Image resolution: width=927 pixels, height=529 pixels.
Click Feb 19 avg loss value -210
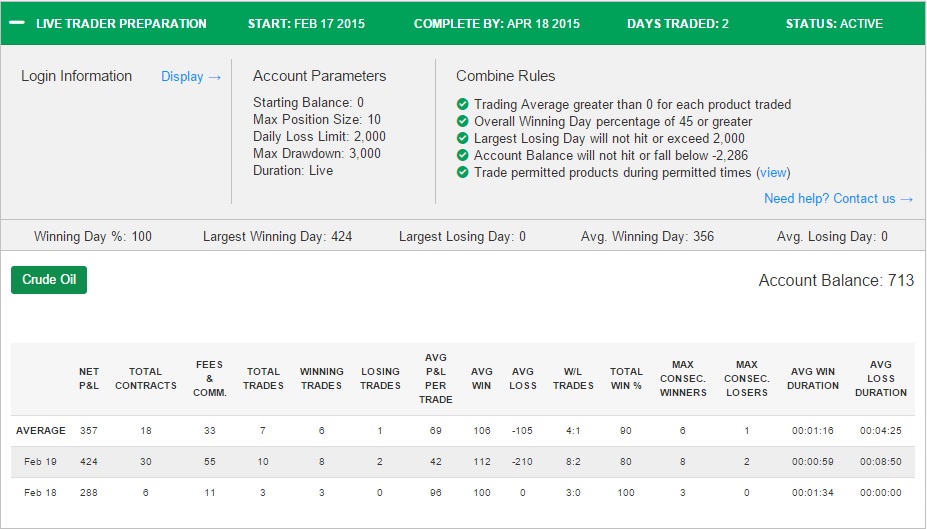(523, 462)
